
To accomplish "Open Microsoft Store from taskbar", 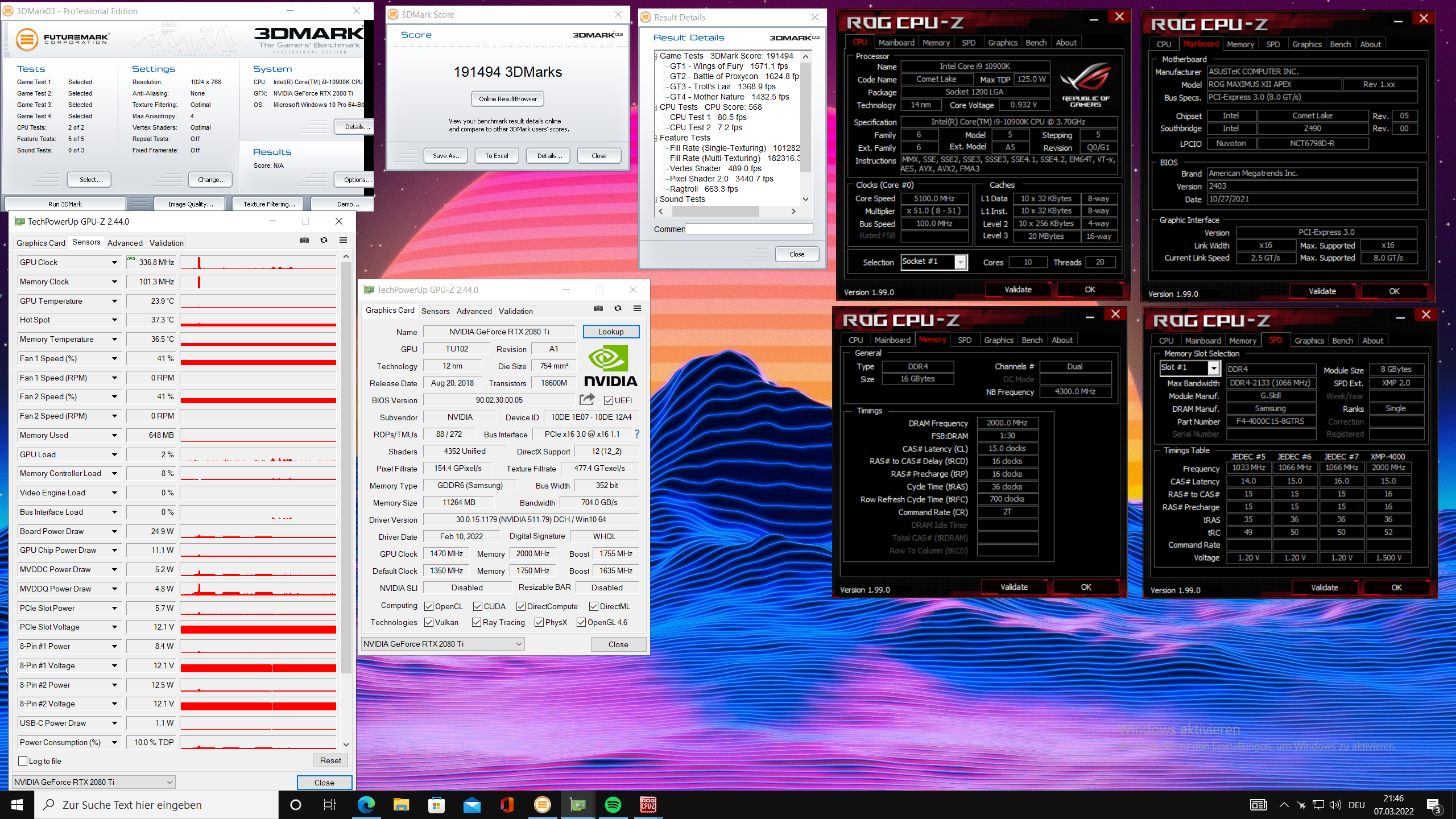I will (437, 805).
